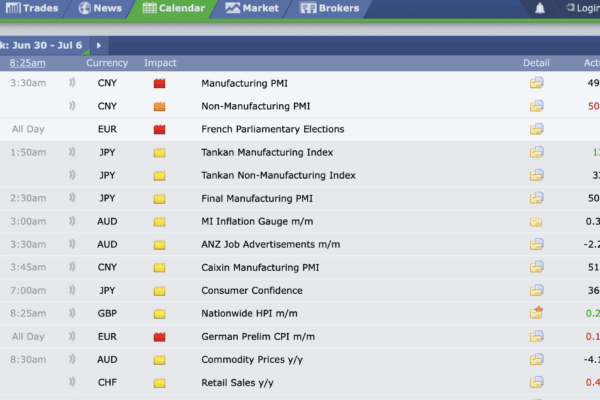Open detail folder for MI Inflation Gauge m/m

point(536,222)
